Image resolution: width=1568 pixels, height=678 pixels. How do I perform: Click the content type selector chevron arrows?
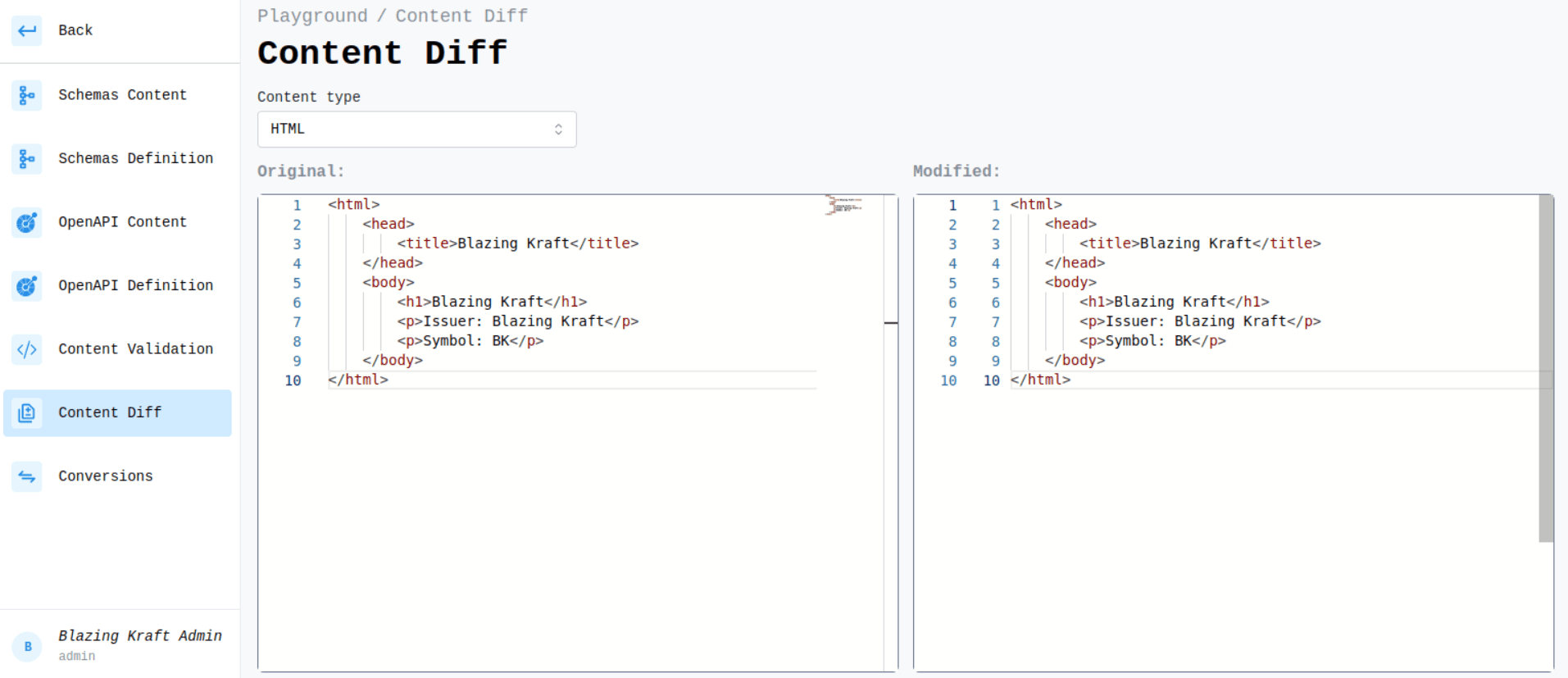point(558,130)
